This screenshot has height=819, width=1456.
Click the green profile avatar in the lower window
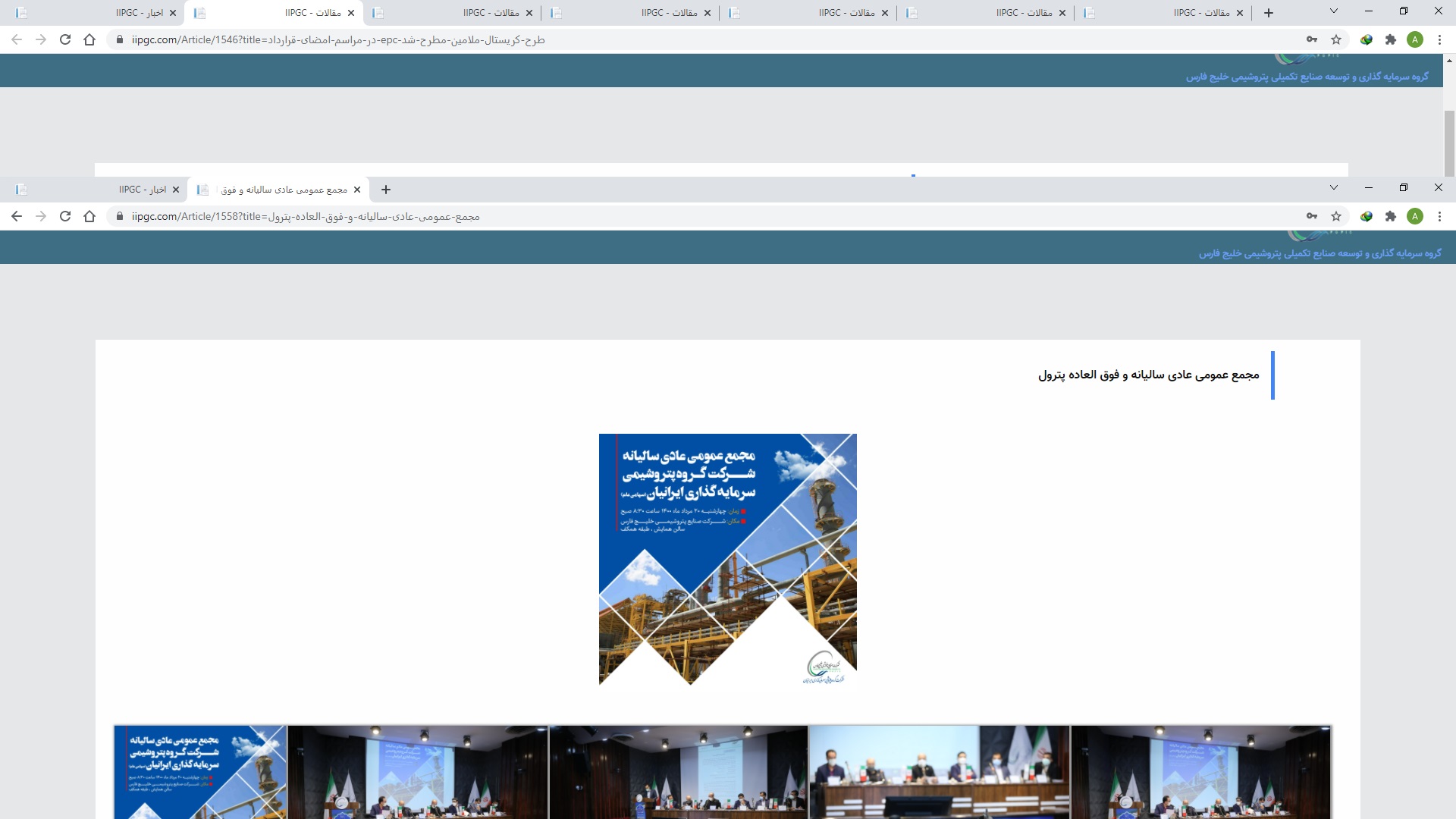click(1415, 217)
